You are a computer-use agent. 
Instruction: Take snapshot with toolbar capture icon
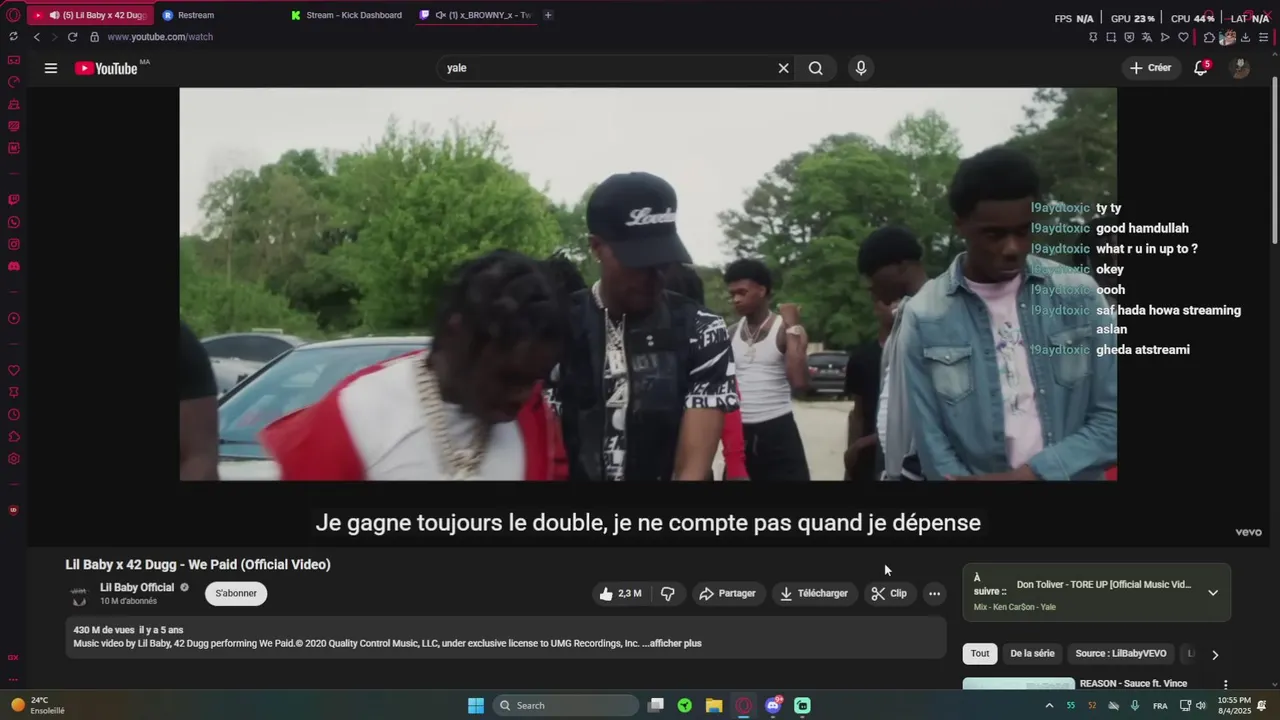tap(1111, 37)
